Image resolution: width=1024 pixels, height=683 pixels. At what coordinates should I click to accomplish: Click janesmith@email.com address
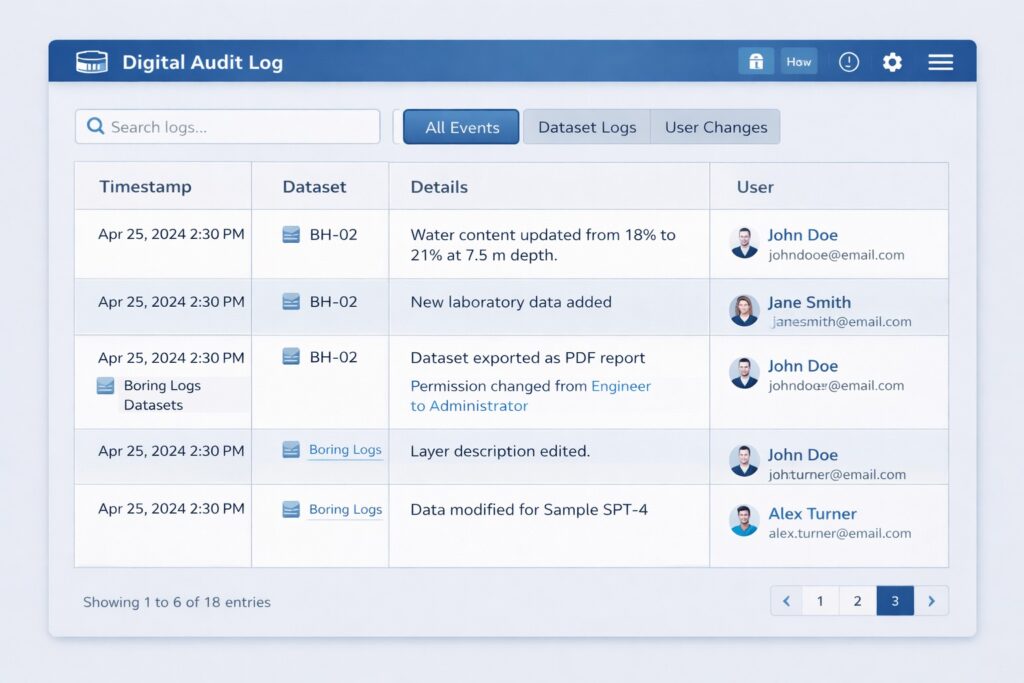pos(842,322)
